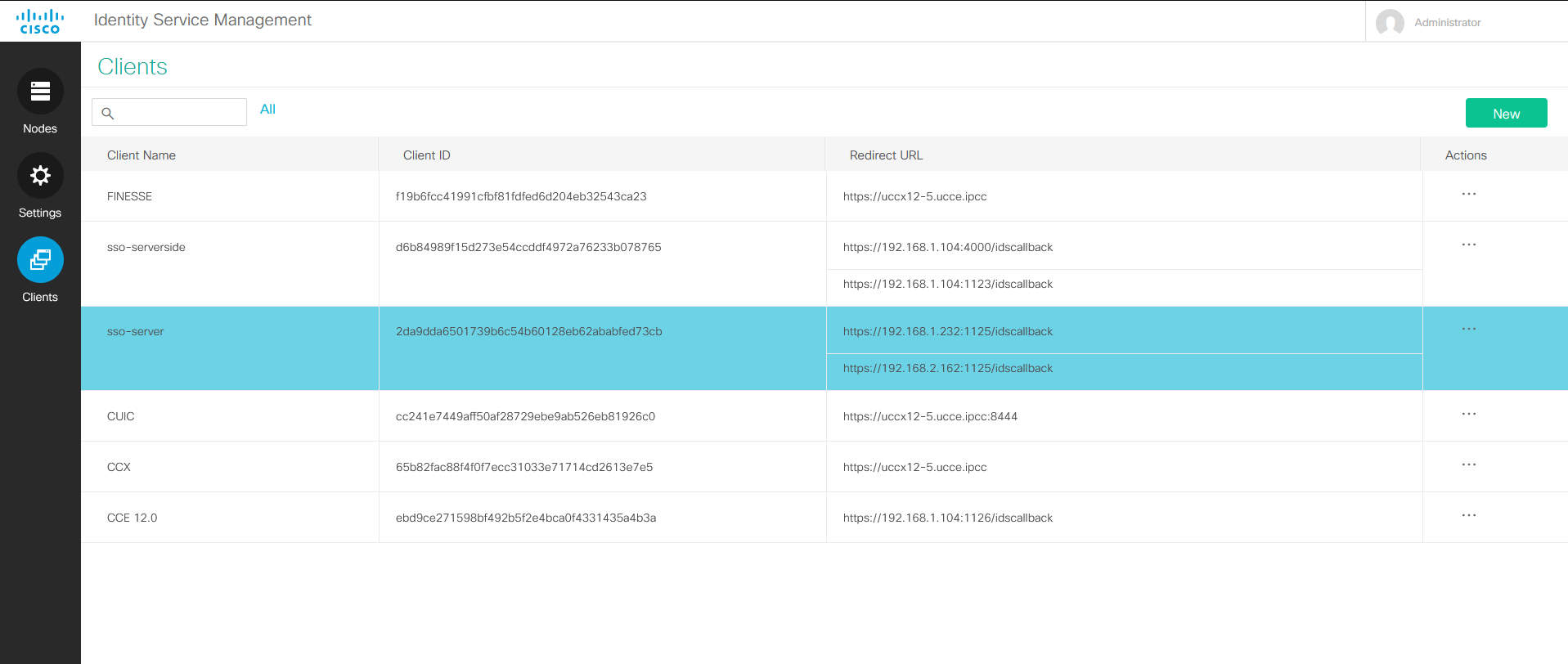1568x664 pixels.
Task: Select the FINESSE client row name
Action: pos(129,196)
